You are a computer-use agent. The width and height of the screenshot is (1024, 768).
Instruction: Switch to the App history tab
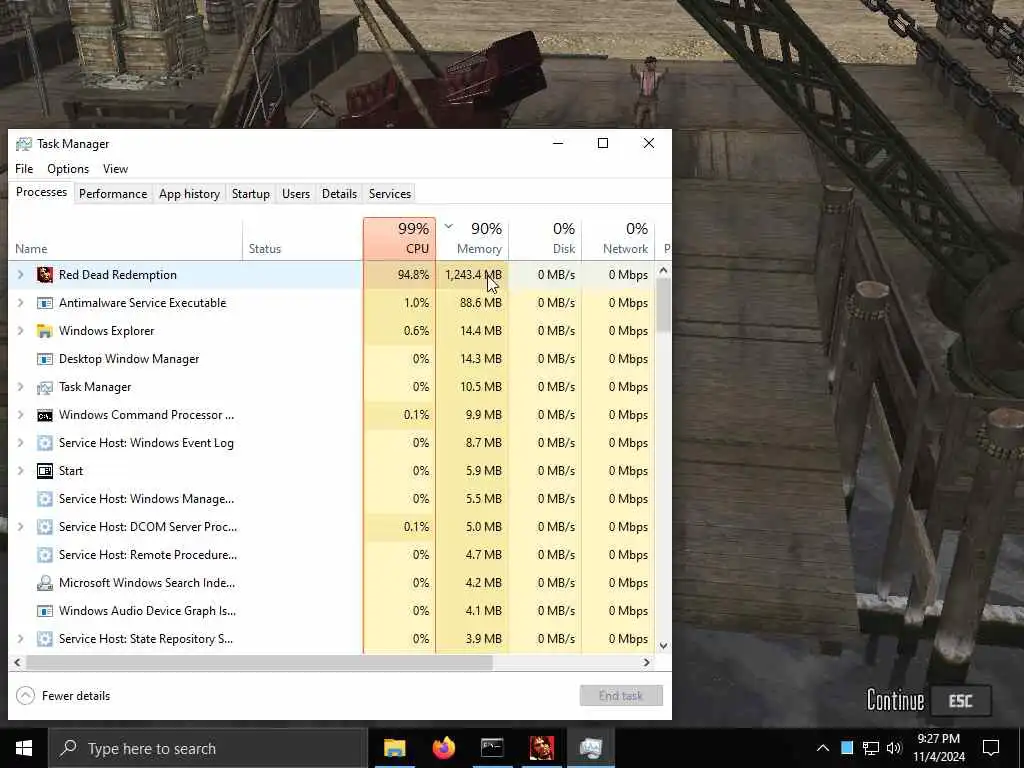[189, 194]
